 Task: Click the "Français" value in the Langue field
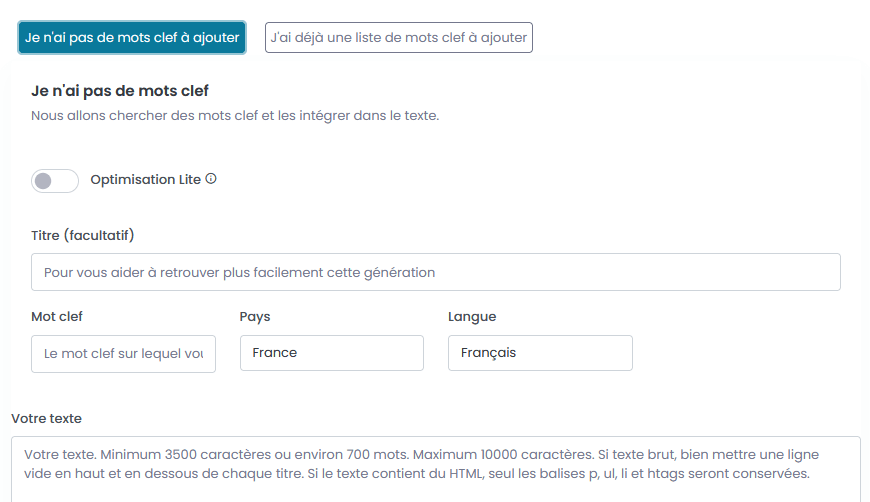click(488, 353)
